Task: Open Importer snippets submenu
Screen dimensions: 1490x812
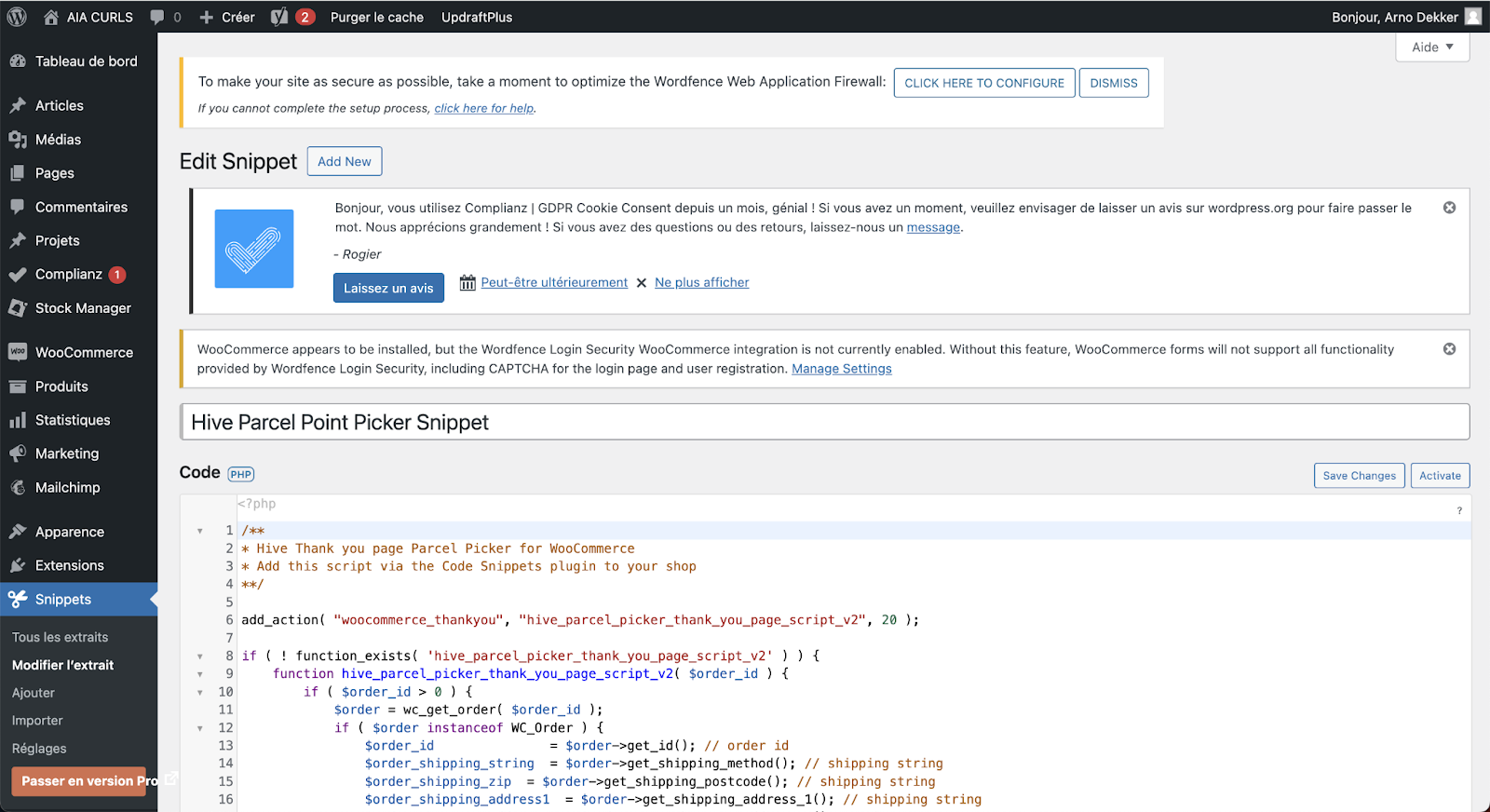Action: [x=37, y=721]
